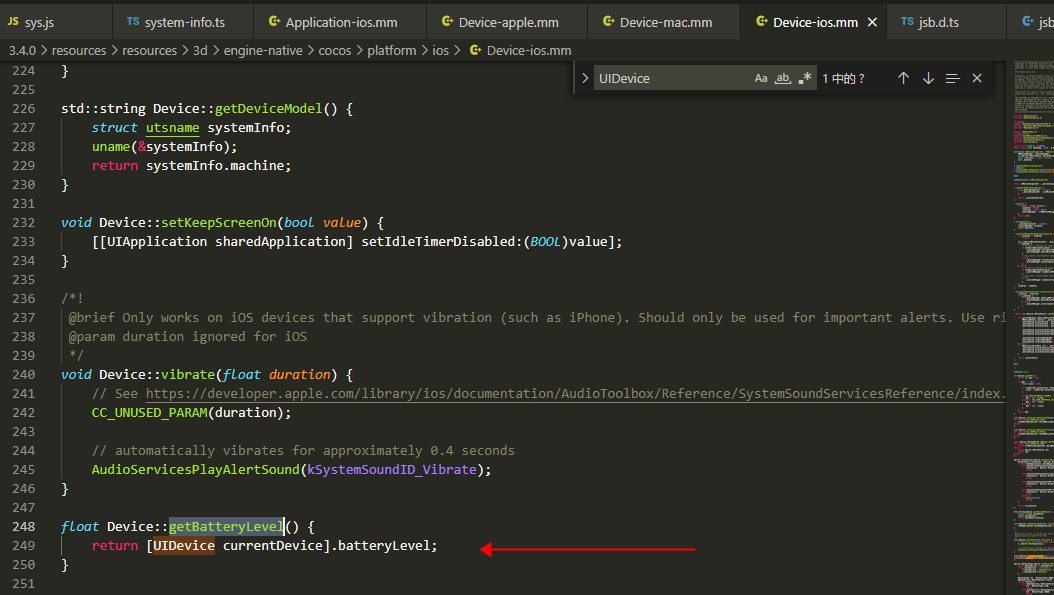Image resolution: width=1054 pixels, height=595 pixels.
Task: Open the Device-ios.mm breadcrumb segment
Action: tap(521, 50)
